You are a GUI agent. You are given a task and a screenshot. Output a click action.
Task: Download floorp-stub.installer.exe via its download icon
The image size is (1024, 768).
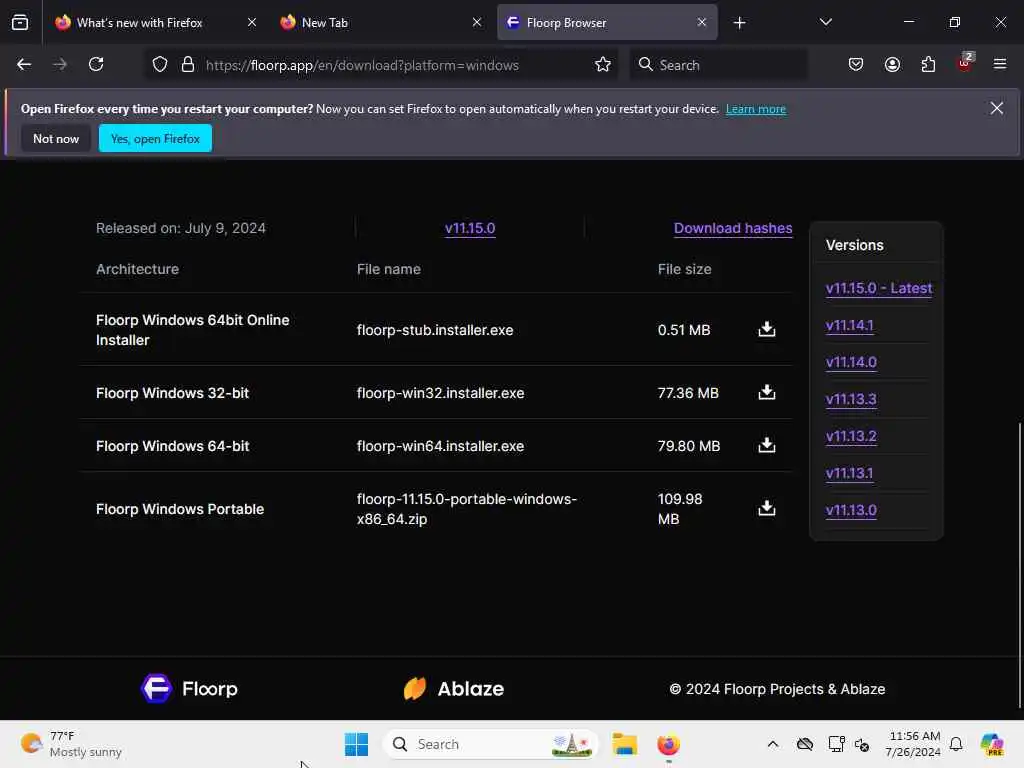(x=767, y=329)
